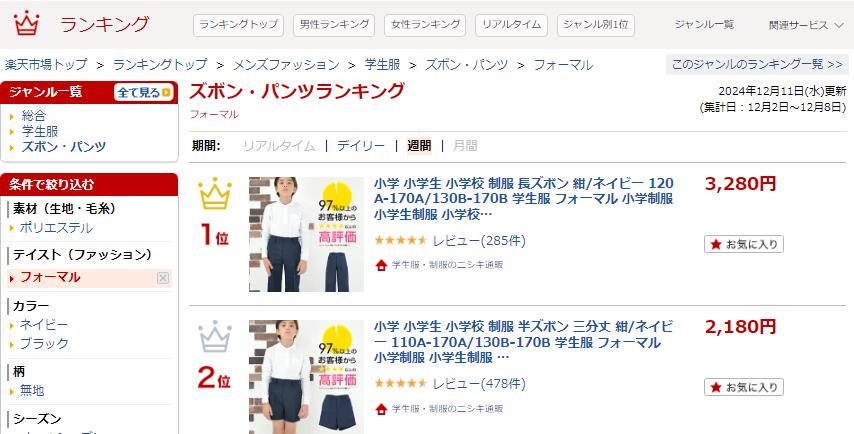The width and height of the screenshot is (854, 434).
Task: Select ポリエステル material filter
Action: 56,228
